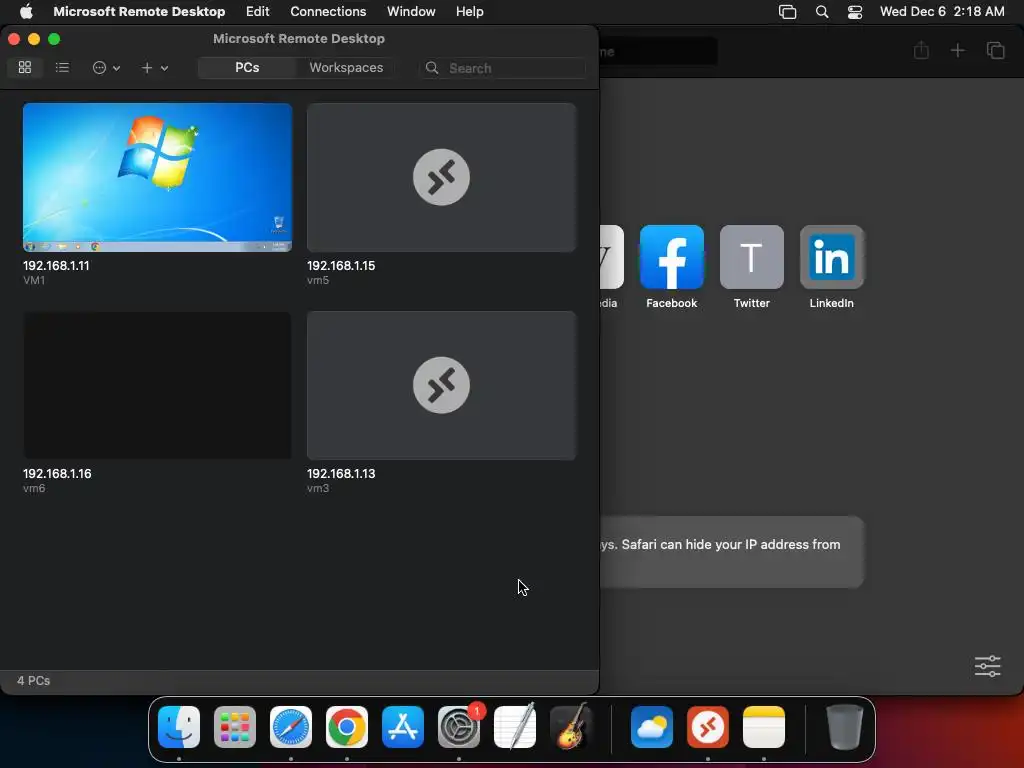Image resolution: width=1024 pixels, height=768 pixels.
Task: Click the Stage Manager icon in menu bar
Action: (788, 12)
